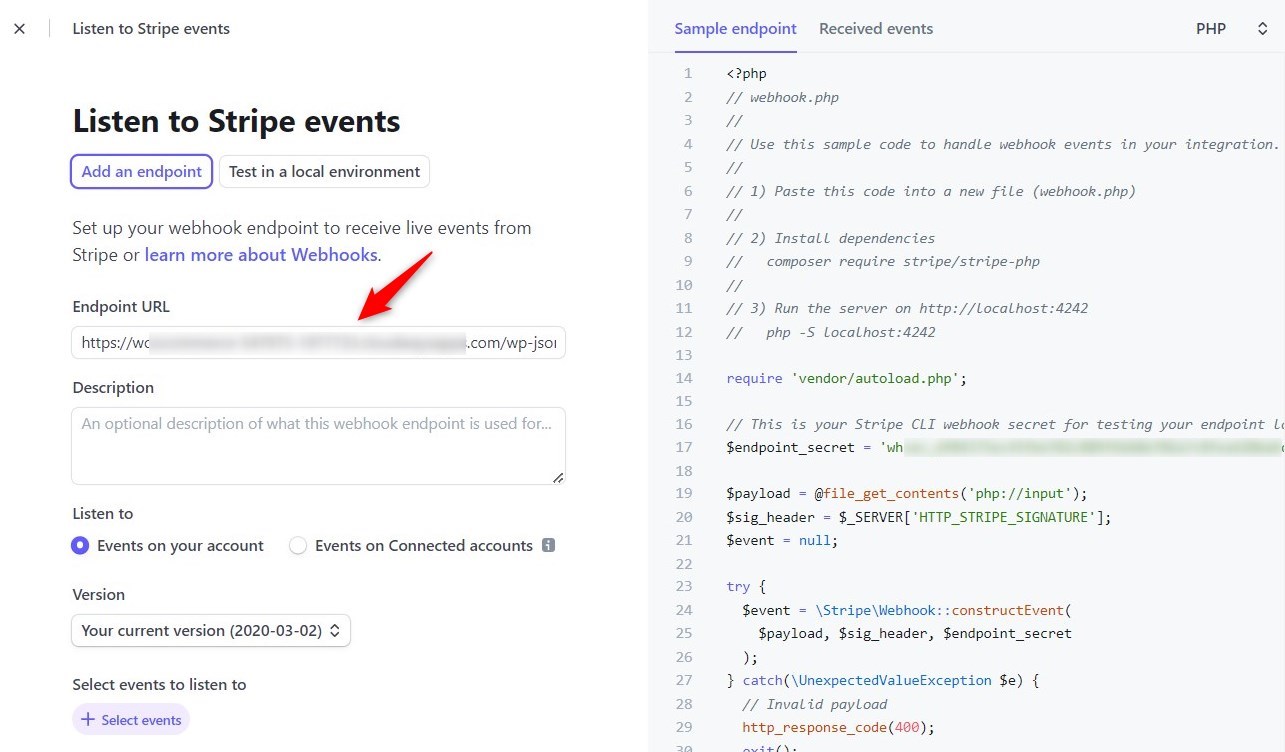The width and height of the screenshot is (1285, 752).
Task: Click the Add an endpoint button
Action: tap(141, 171)
